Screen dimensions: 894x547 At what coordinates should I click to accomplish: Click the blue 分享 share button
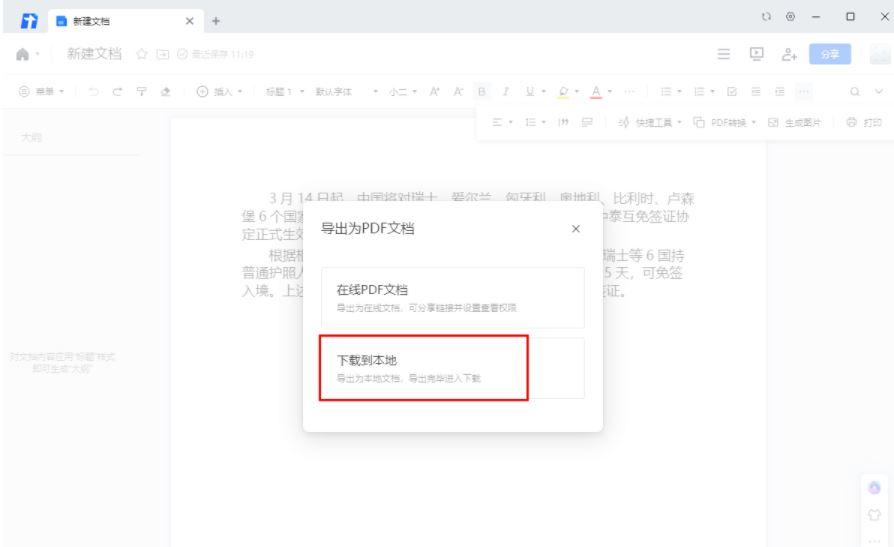[828, 53]
